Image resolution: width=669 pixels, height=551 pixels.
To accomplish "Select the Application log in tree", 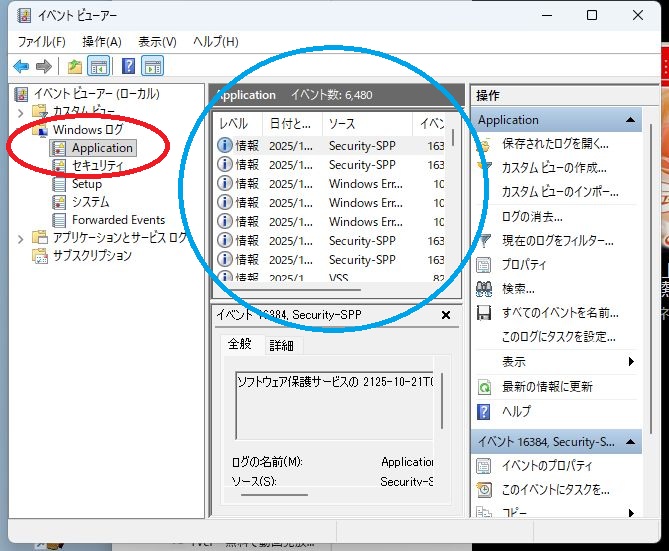I will point(102,148).
